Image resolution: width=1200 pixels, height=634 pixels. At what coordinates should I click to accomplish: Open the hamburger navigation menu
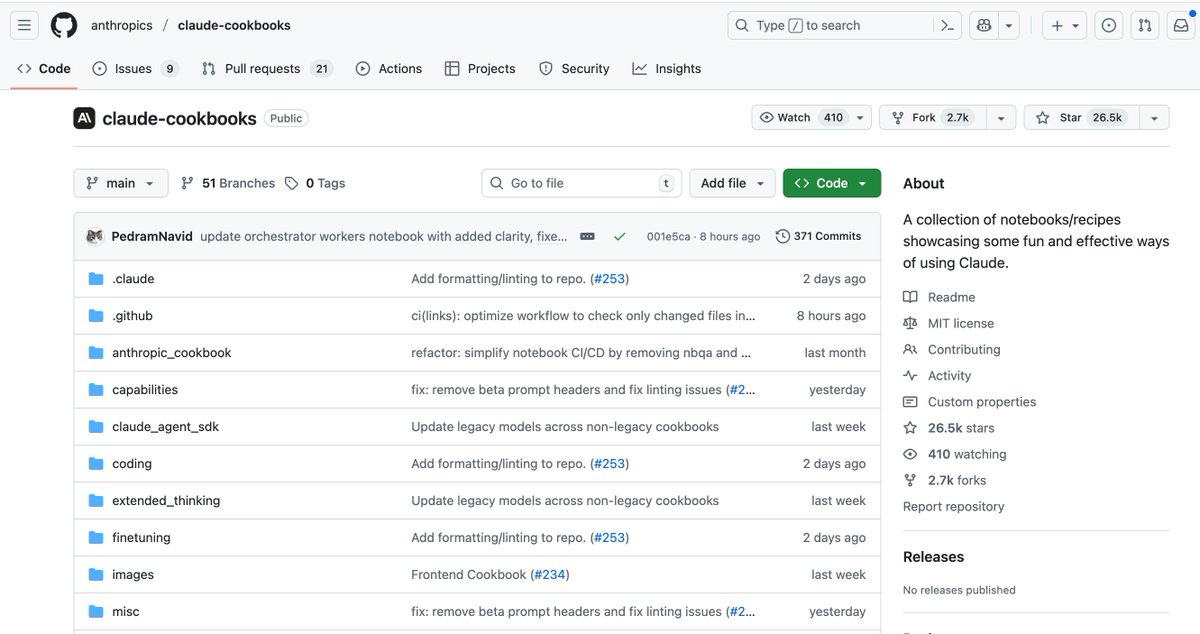tap(25, 25)
